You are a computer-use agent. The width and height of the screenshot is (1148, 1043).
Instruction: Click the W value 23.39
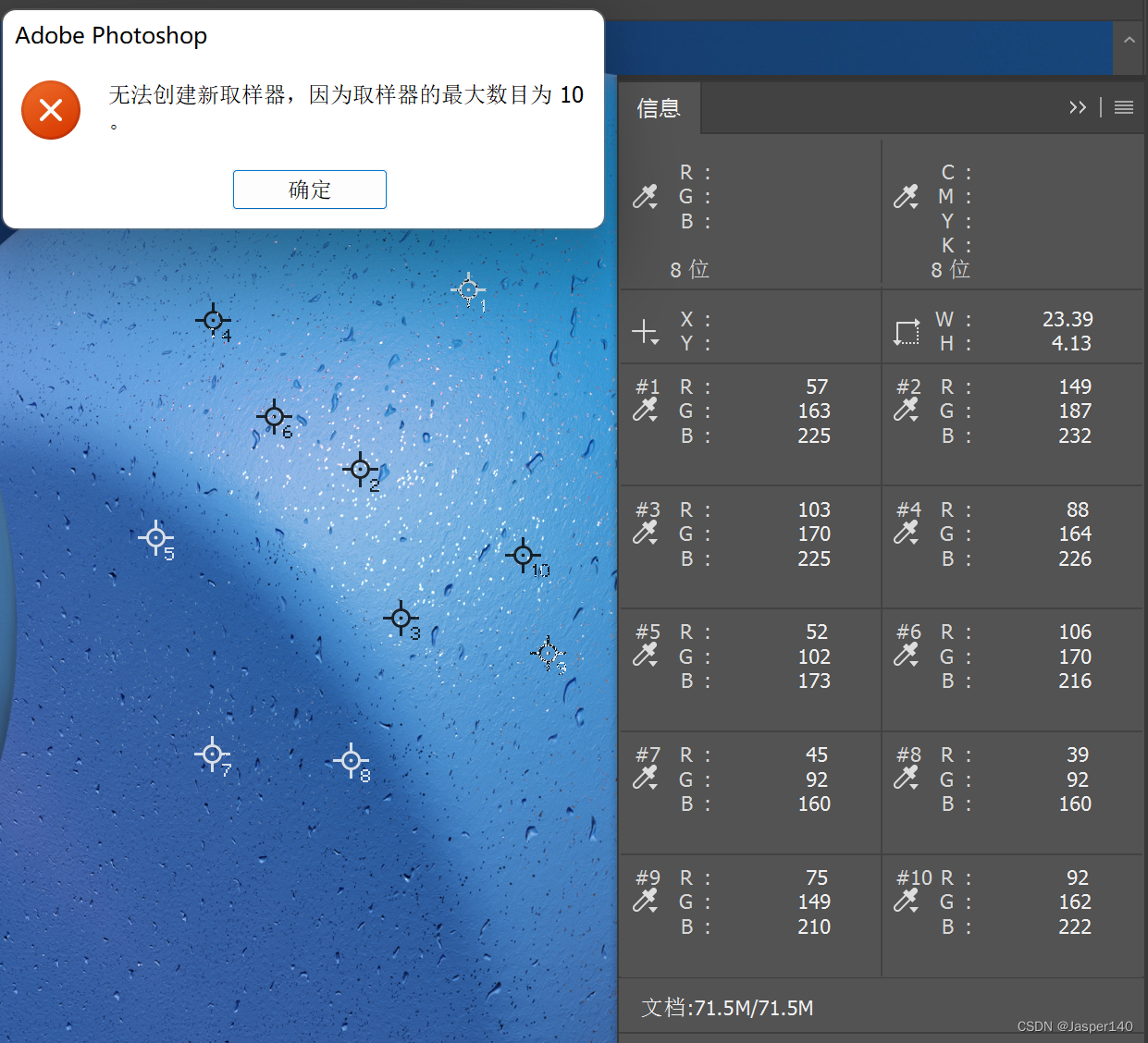coord(1068,319)
